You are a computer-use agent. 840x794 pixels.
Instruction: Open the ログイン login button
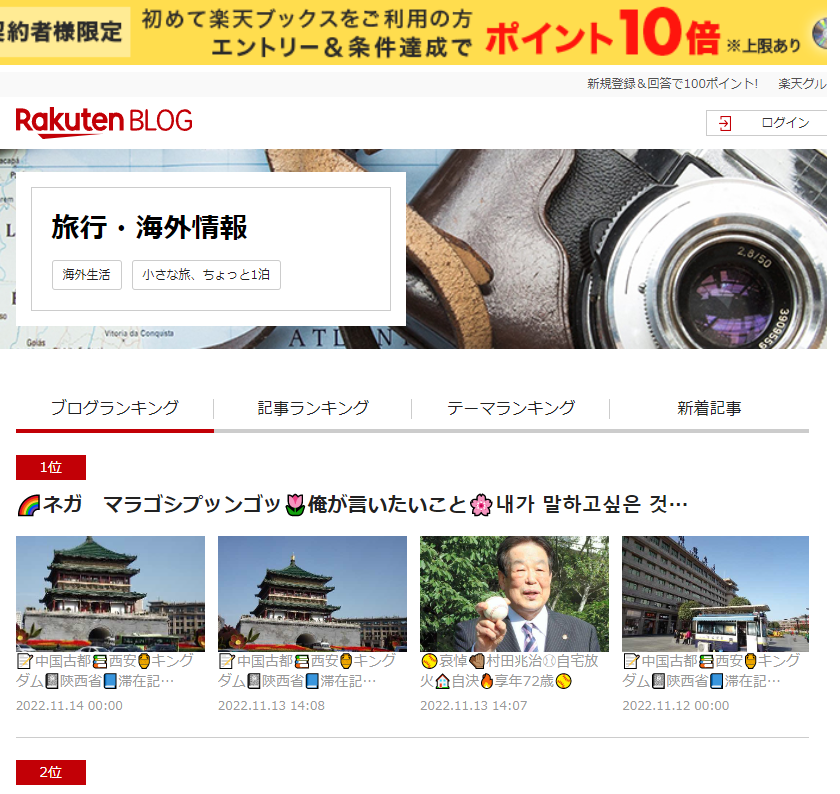coord(766,123)
